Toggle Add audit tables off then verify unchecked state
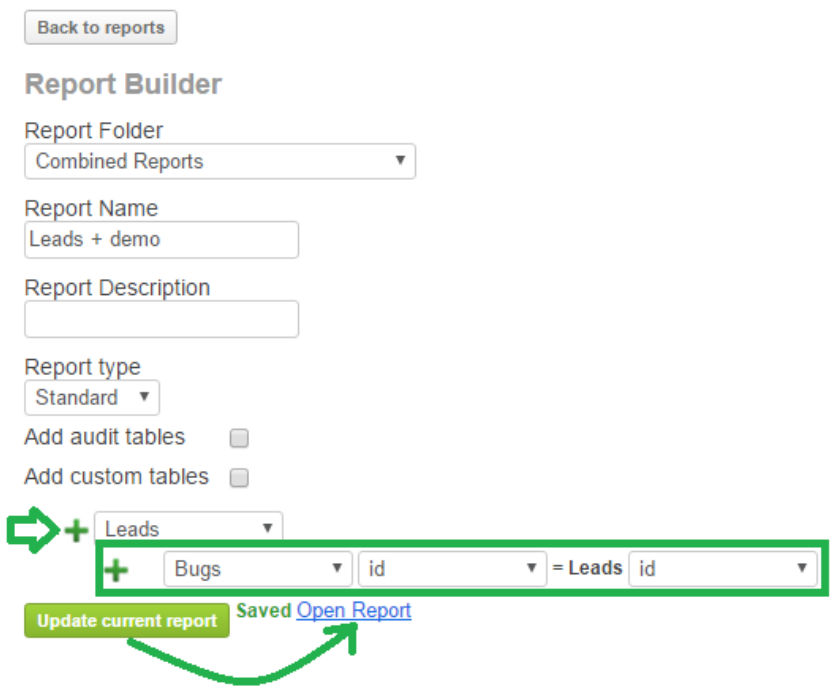This screenshot has height=698, width=836. pyautogui.click(x=238, y=437)
